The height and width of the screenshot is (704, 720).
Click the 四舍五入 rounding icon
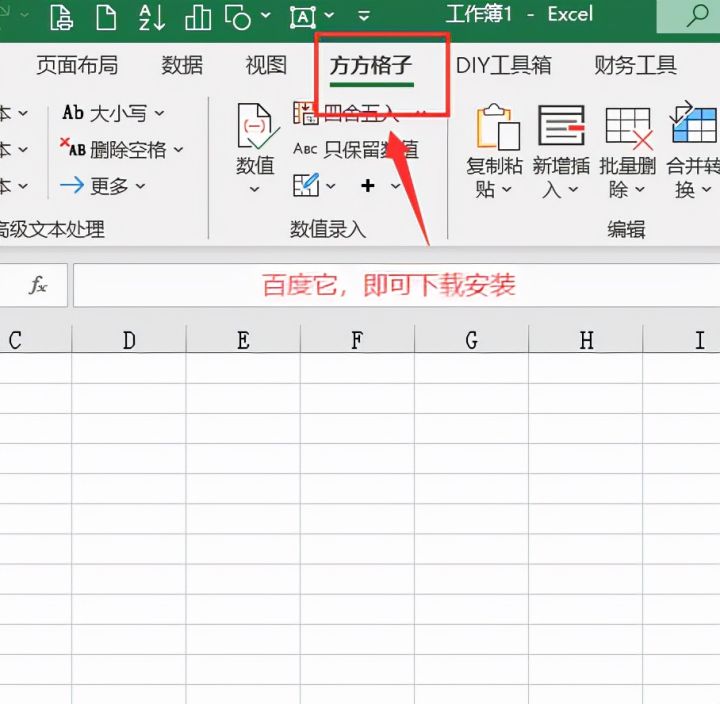pyautogui.click(x=305, y=113)
